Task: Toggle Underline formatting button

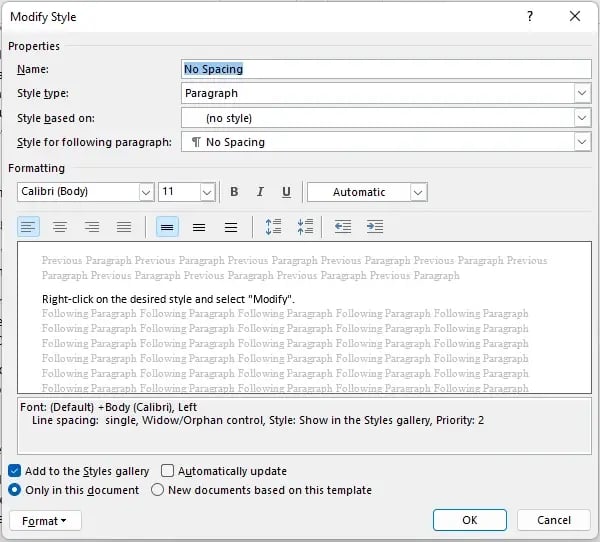Action: click(x=286, y=192)
